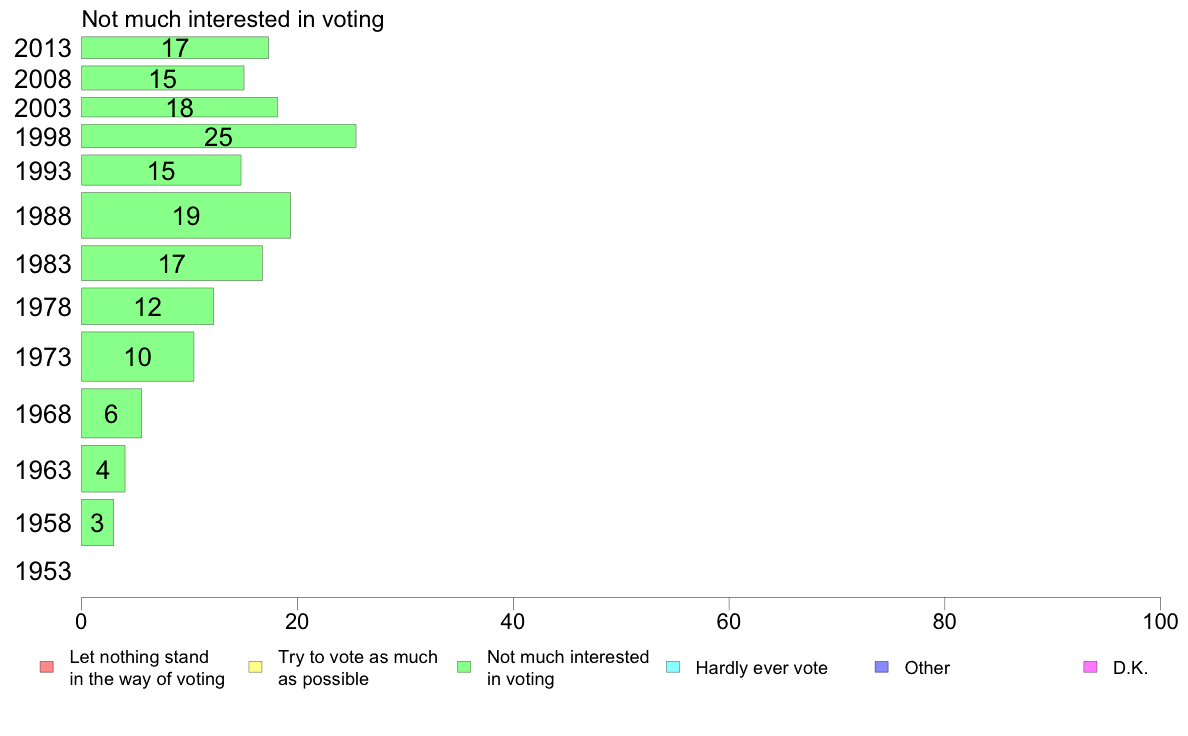The height and width of the screenshot is (736, 1188).
Task: Click the 'Hardly ever vote' legend label
Action: coord(761,668)
